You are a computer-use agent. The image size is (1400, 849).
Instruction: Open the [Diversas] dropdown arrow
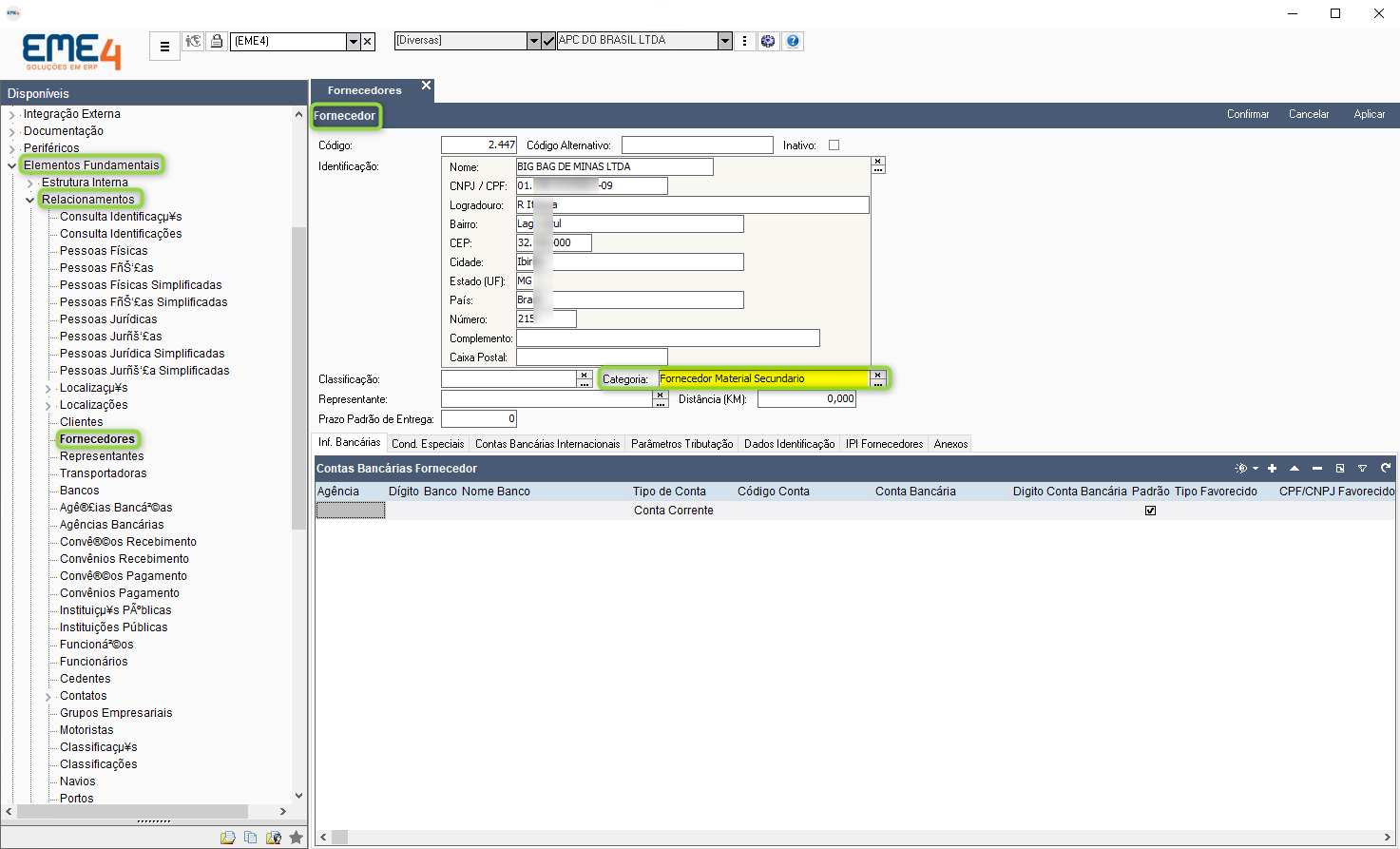(534, 41)
